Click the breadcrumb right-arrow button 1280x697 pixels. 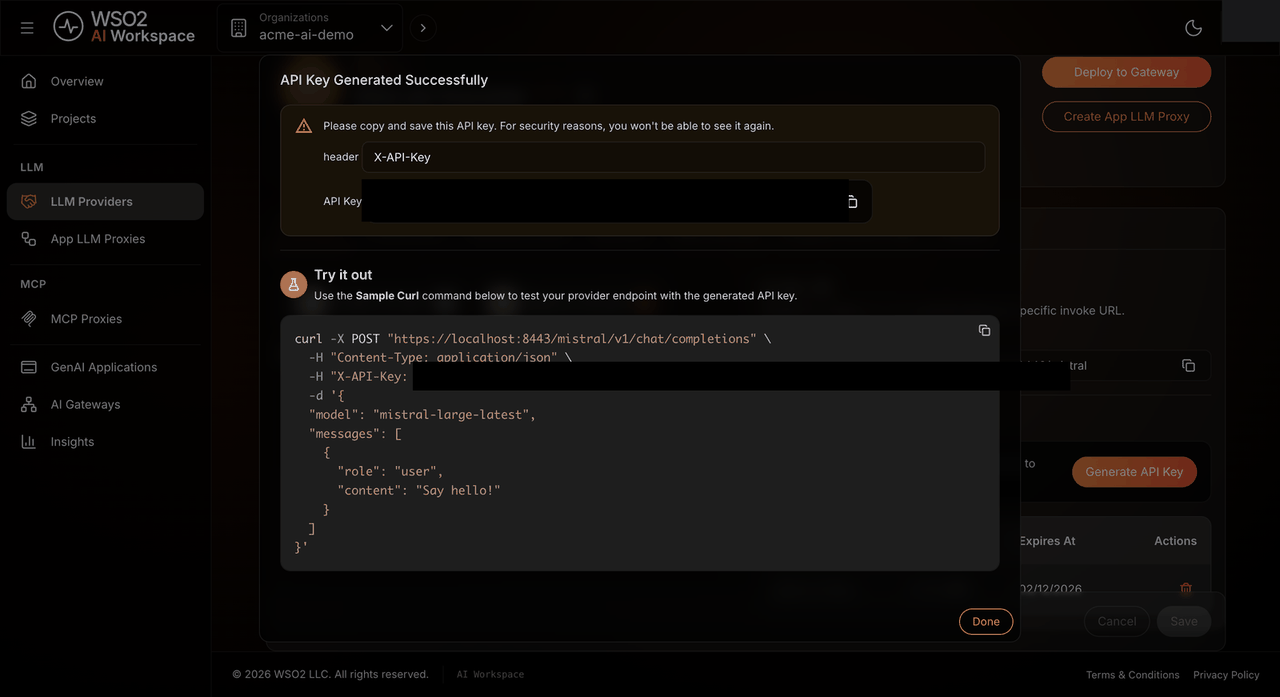coord(423,28)
